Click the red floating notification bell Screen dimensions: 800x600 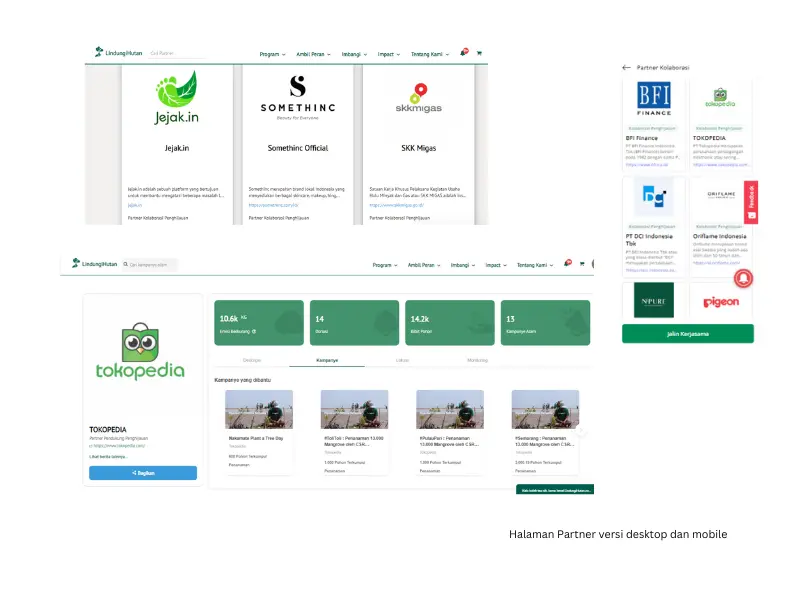(x=743, y=278)
